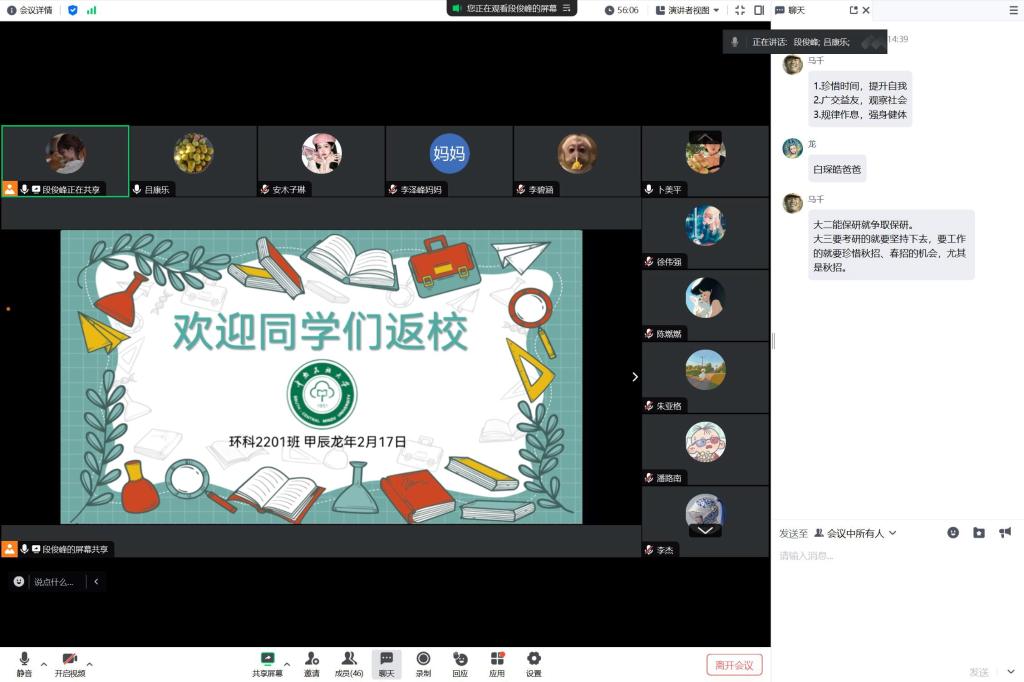Start recording the meeting

click(x=423, y=662)
